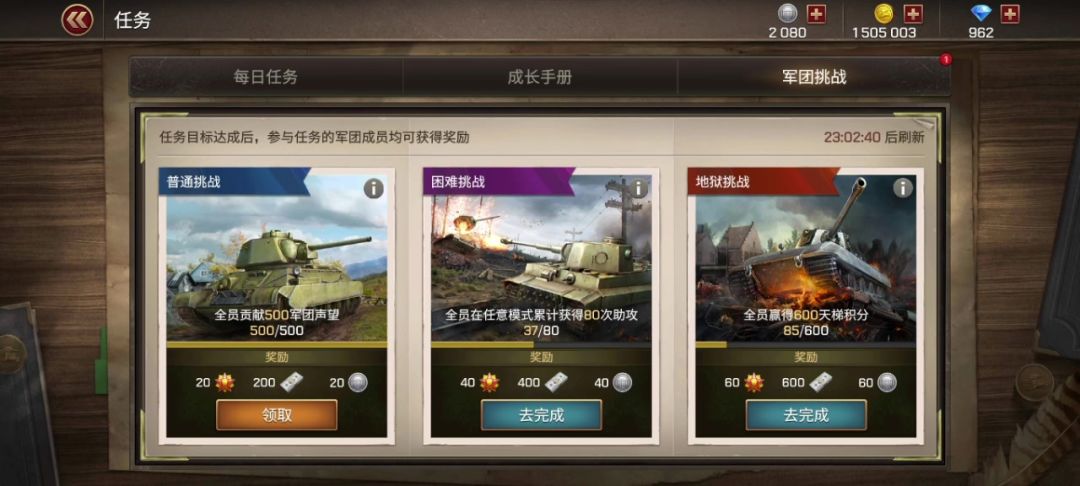Open info for 困难挑战 card
This screenshot has height=486, width=1080.
[638, 188]
